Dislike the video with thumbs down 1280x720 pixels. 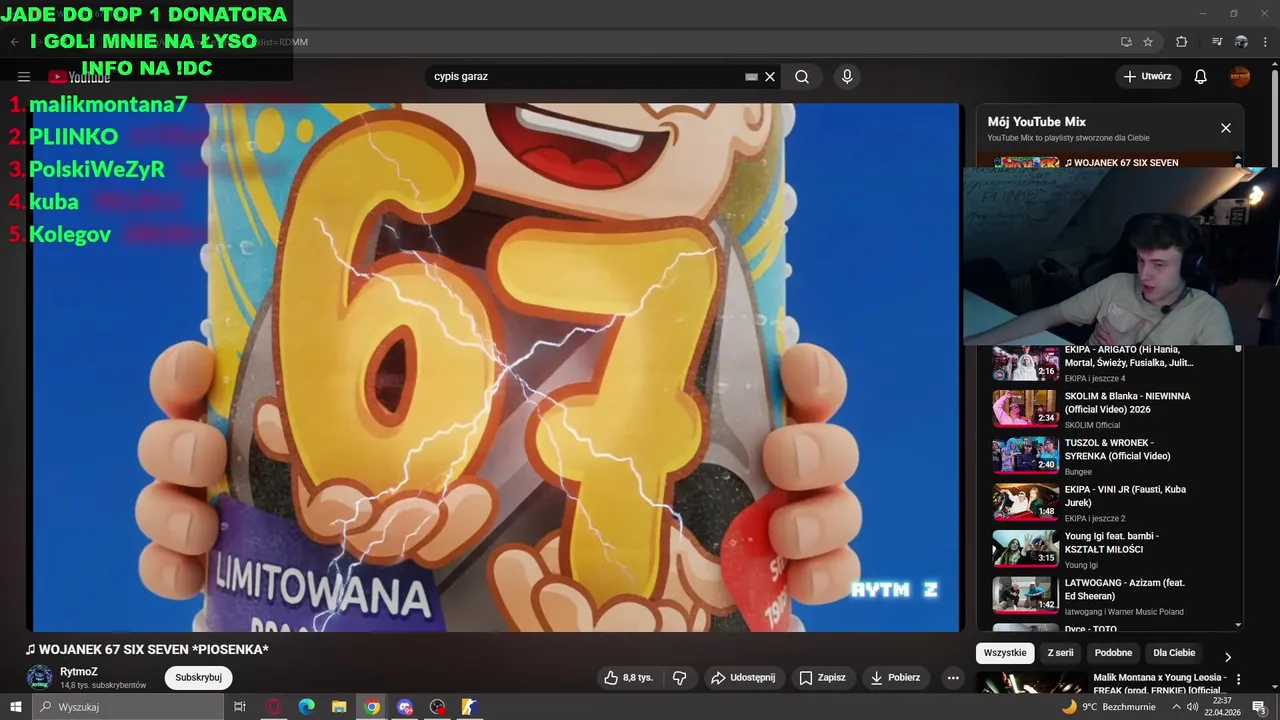[680, 678]
